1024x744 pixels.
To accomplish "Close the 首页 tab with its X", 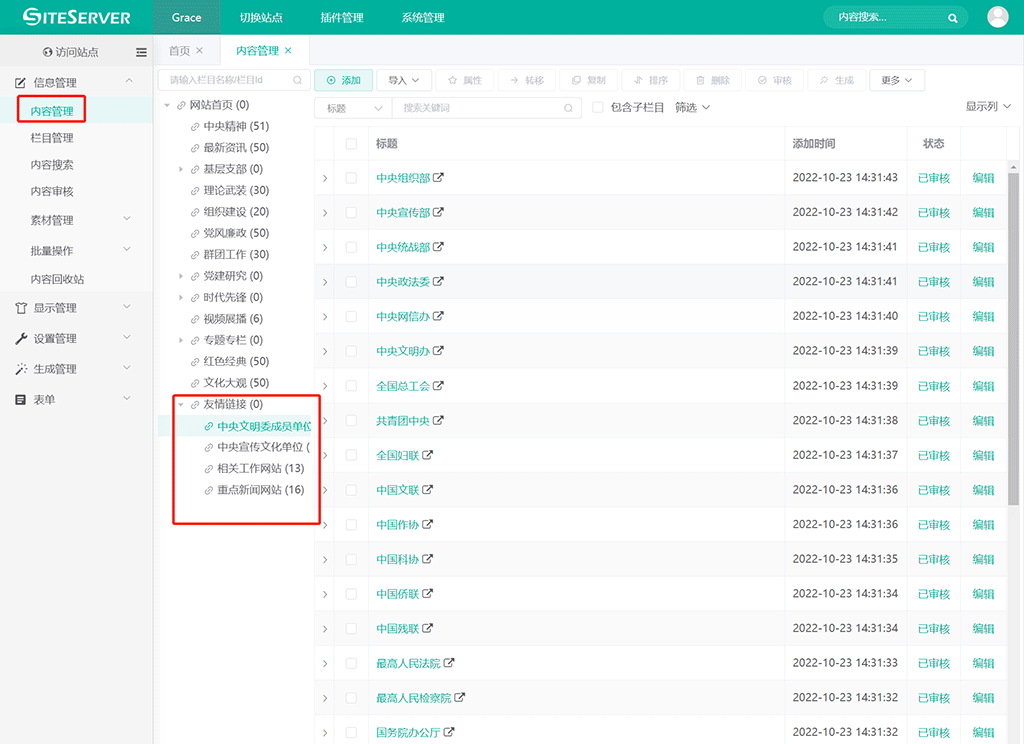I will (x=199, y=50).
